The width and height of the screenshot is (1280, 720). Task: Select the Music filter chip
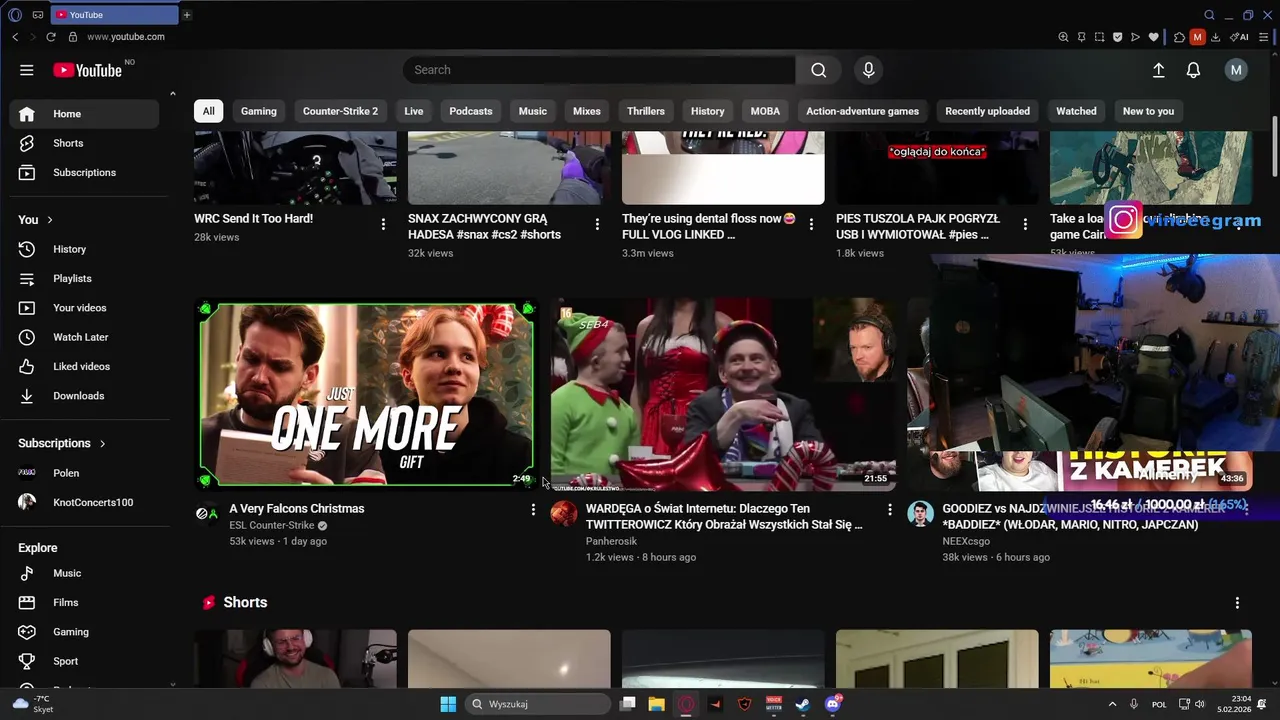click(x=533, y=111)
